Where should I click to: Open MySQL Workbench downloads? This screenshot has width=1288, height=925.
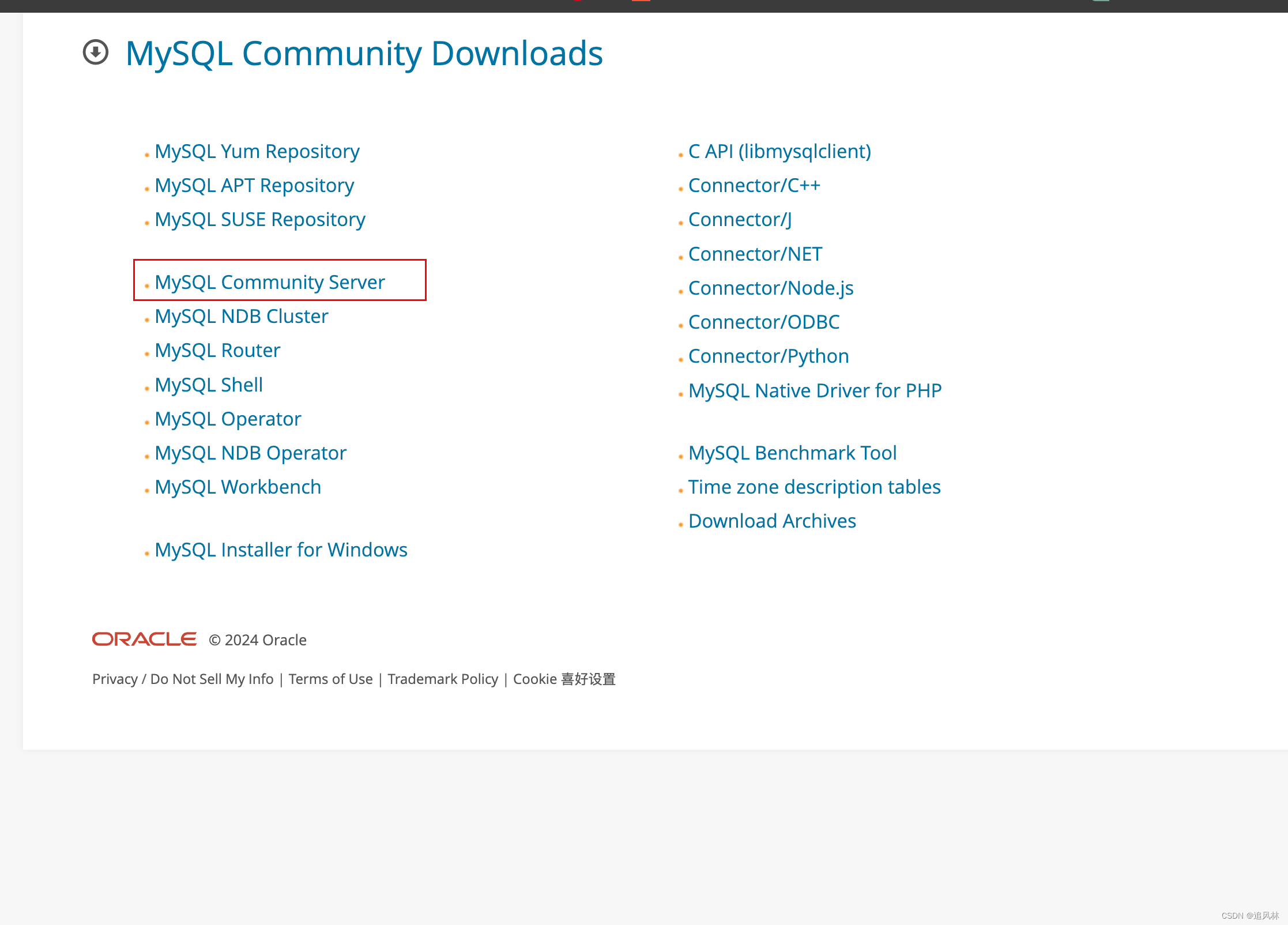click(x=238, y=487)
